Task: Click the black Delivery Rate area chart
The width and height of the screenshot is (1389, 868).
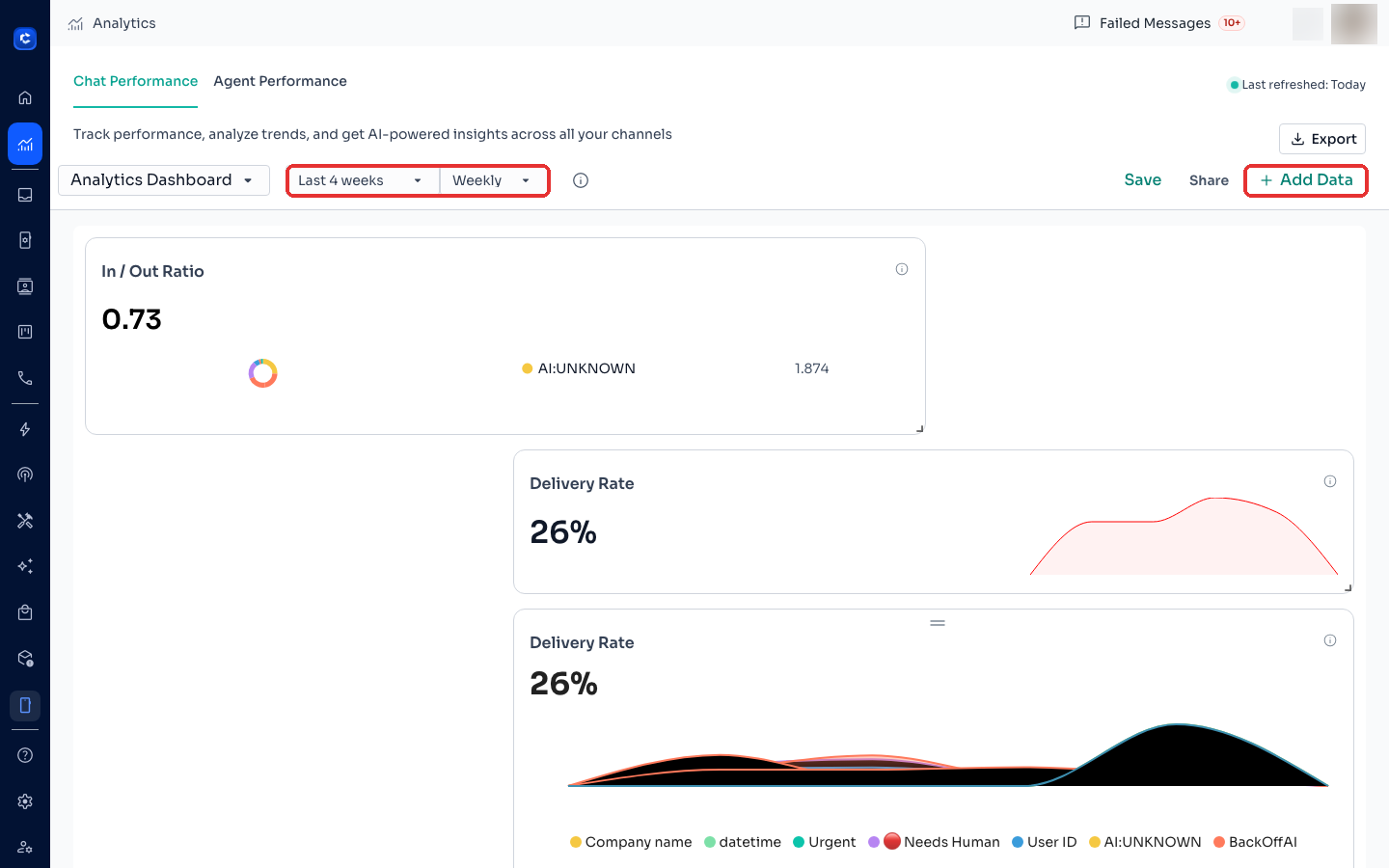Action: point(948,755)
